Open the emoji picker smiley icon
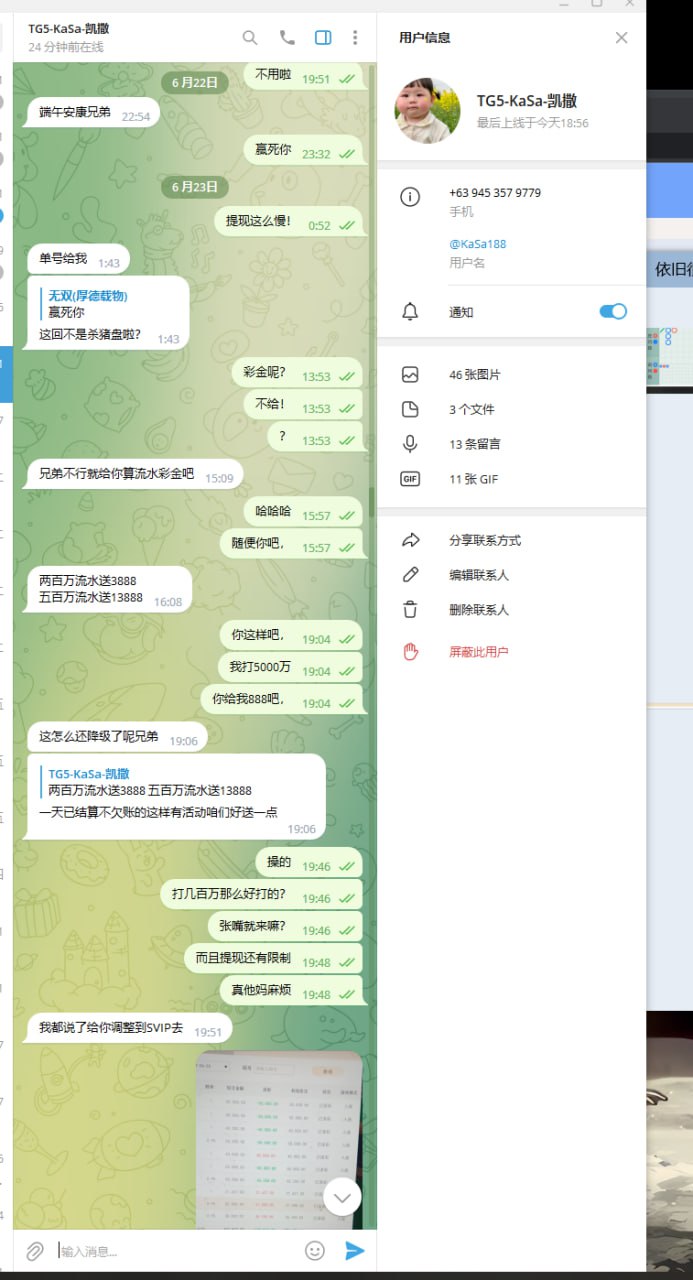The height and width of the screenshot is (1280, 693). point(315,1251)
